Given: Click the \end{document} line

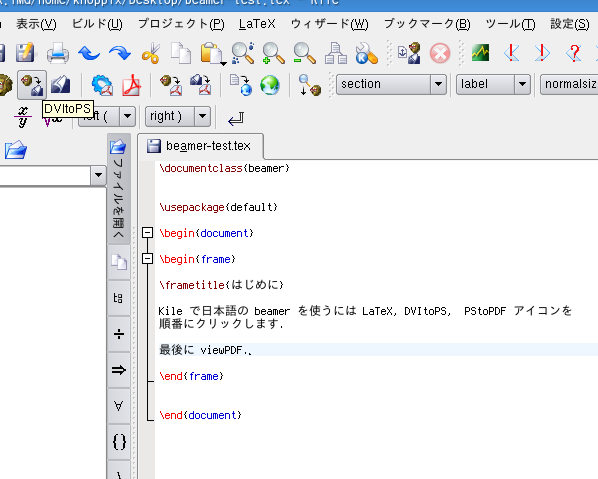Looking at the screenshot, I should point(201,415).
